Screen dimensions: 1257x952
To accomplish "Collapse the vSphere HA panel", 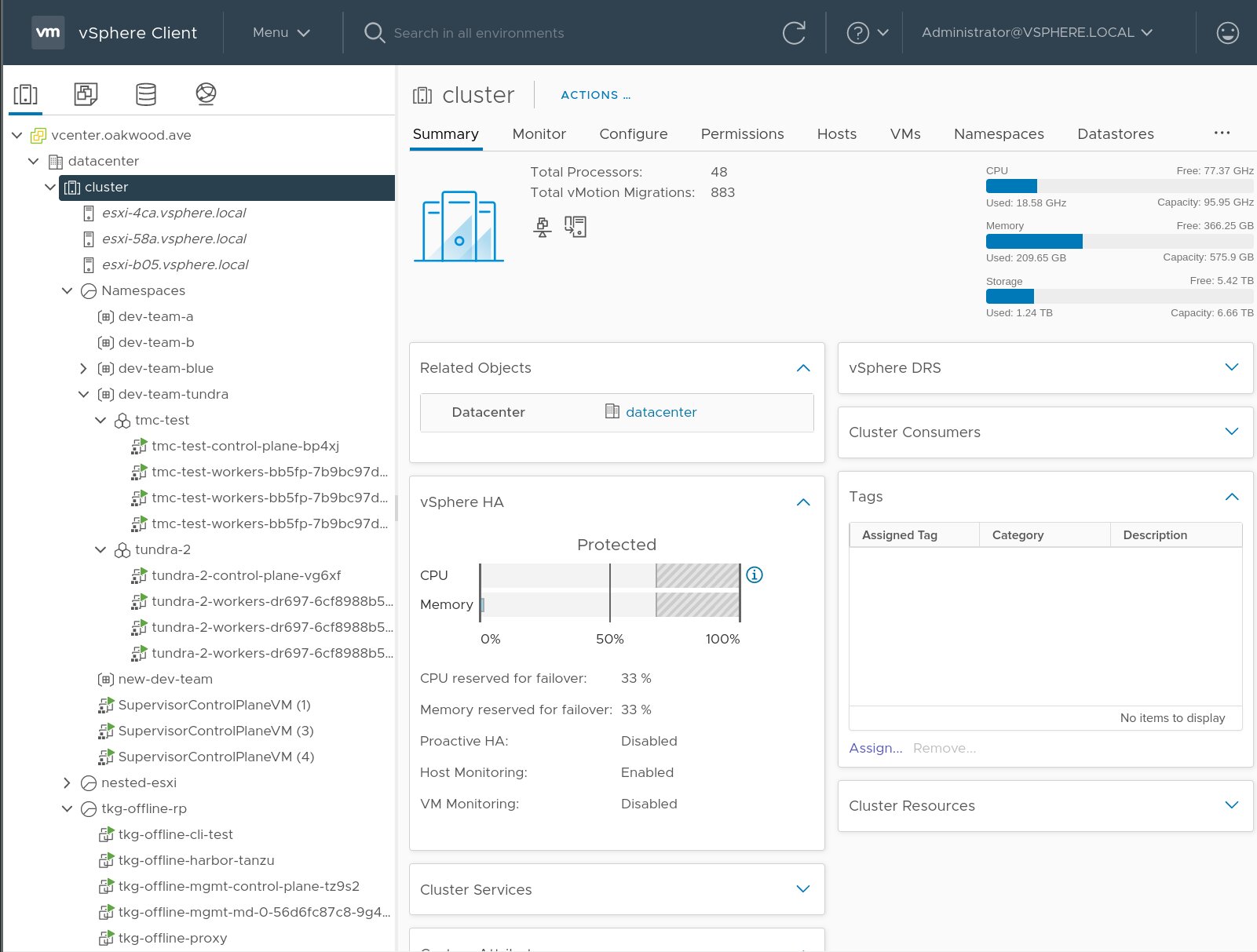I will tap(803, 502).
